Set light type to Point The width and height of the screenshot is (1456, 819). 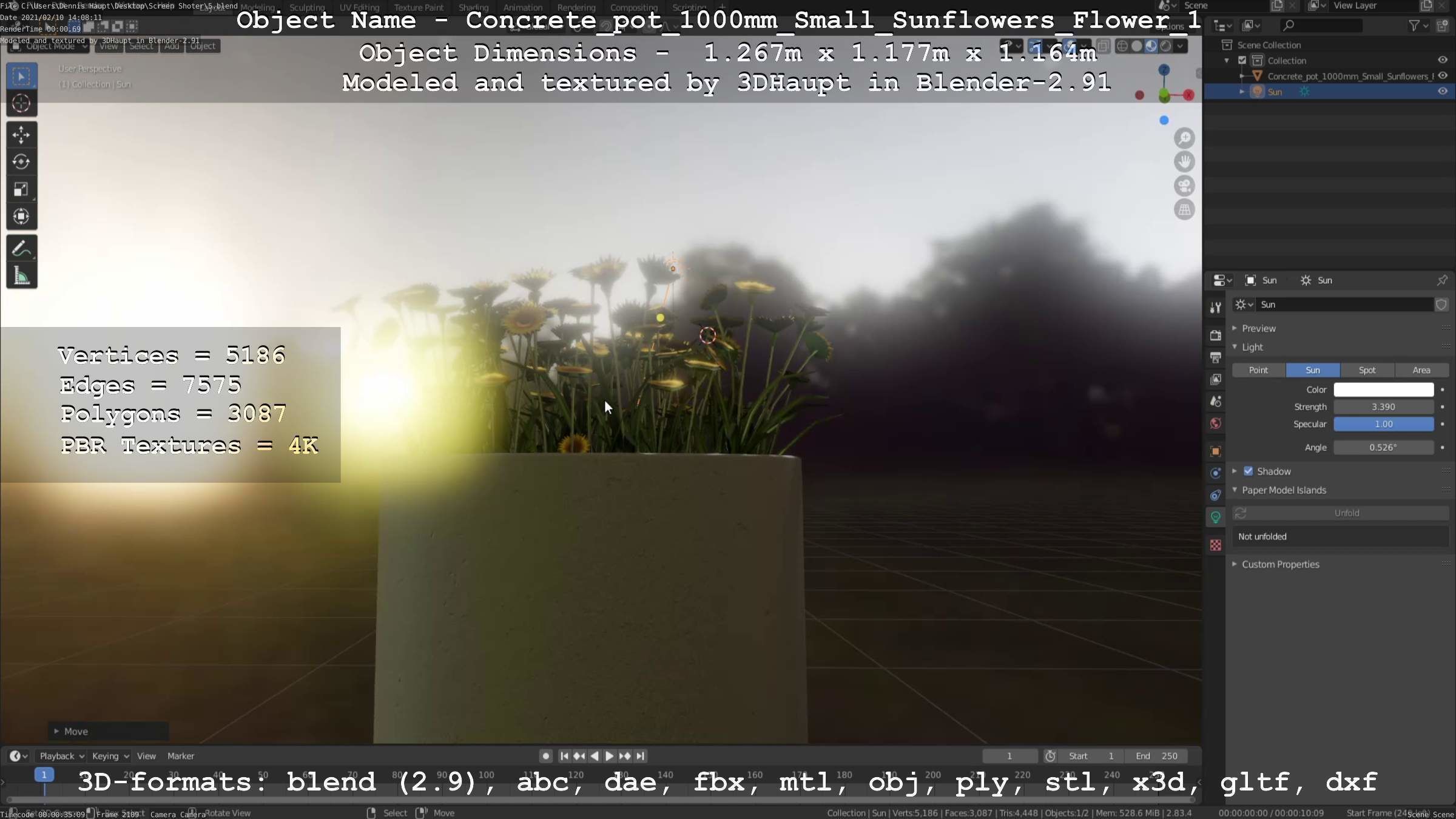(x=1258, y=370)
